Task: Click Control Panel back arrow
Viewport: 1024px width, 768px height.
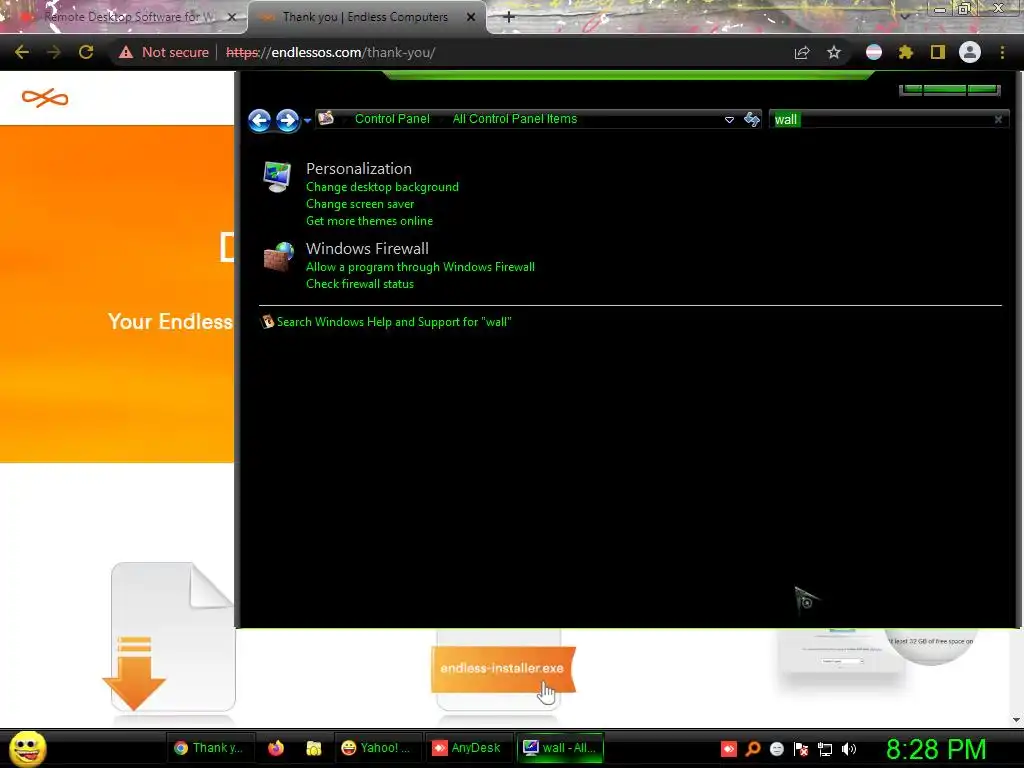Action: (x=260, y=120)
